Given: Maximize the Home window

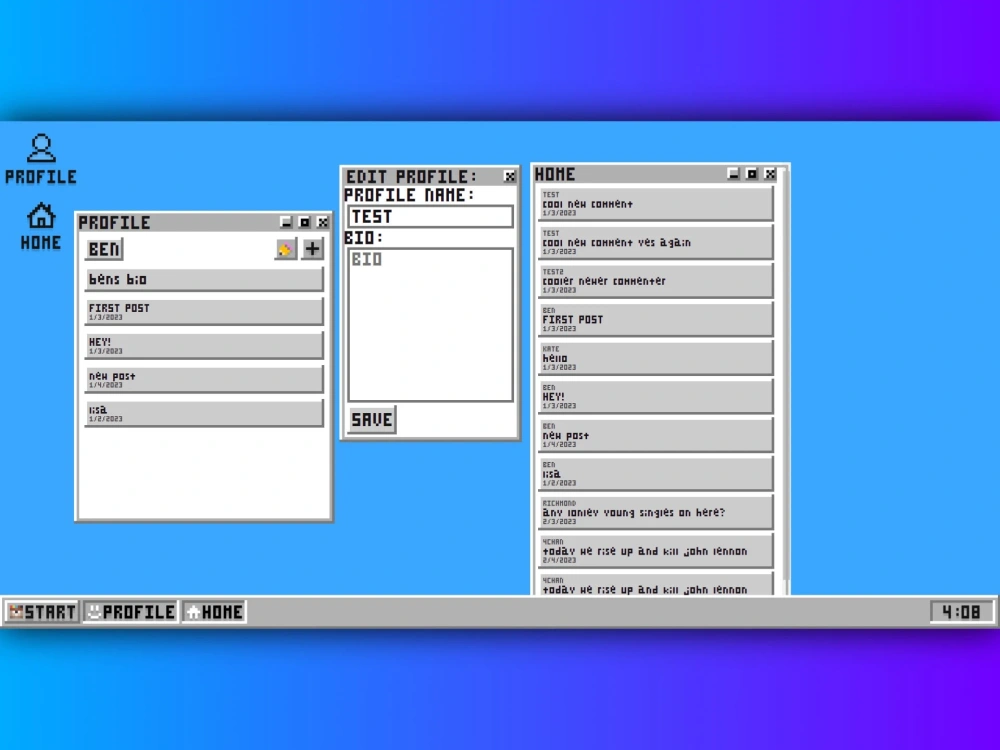Looking at the screenshot, I should tap(752, 173).
